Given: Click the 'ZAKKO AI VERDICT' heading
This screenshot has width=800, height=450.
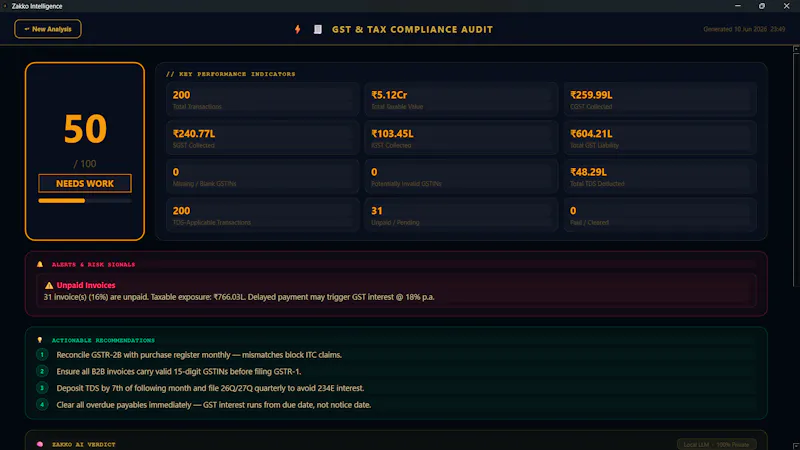Looking at the screenshot, I should pos(84,444).
